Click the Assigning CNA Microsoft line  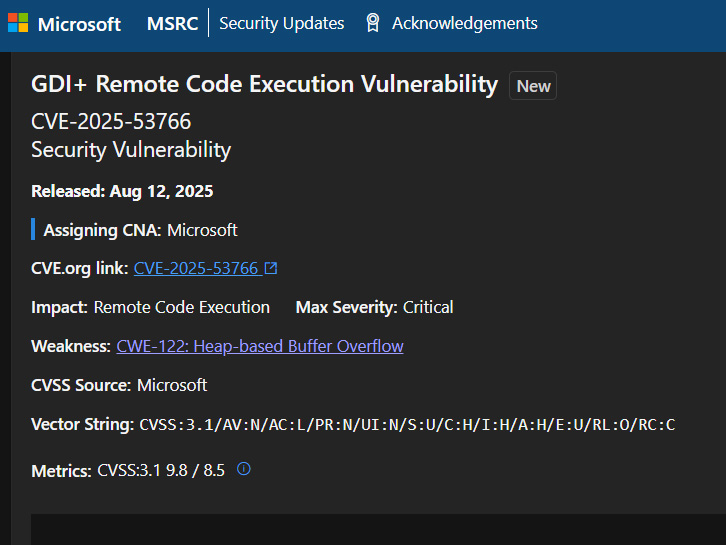[140, 230]
